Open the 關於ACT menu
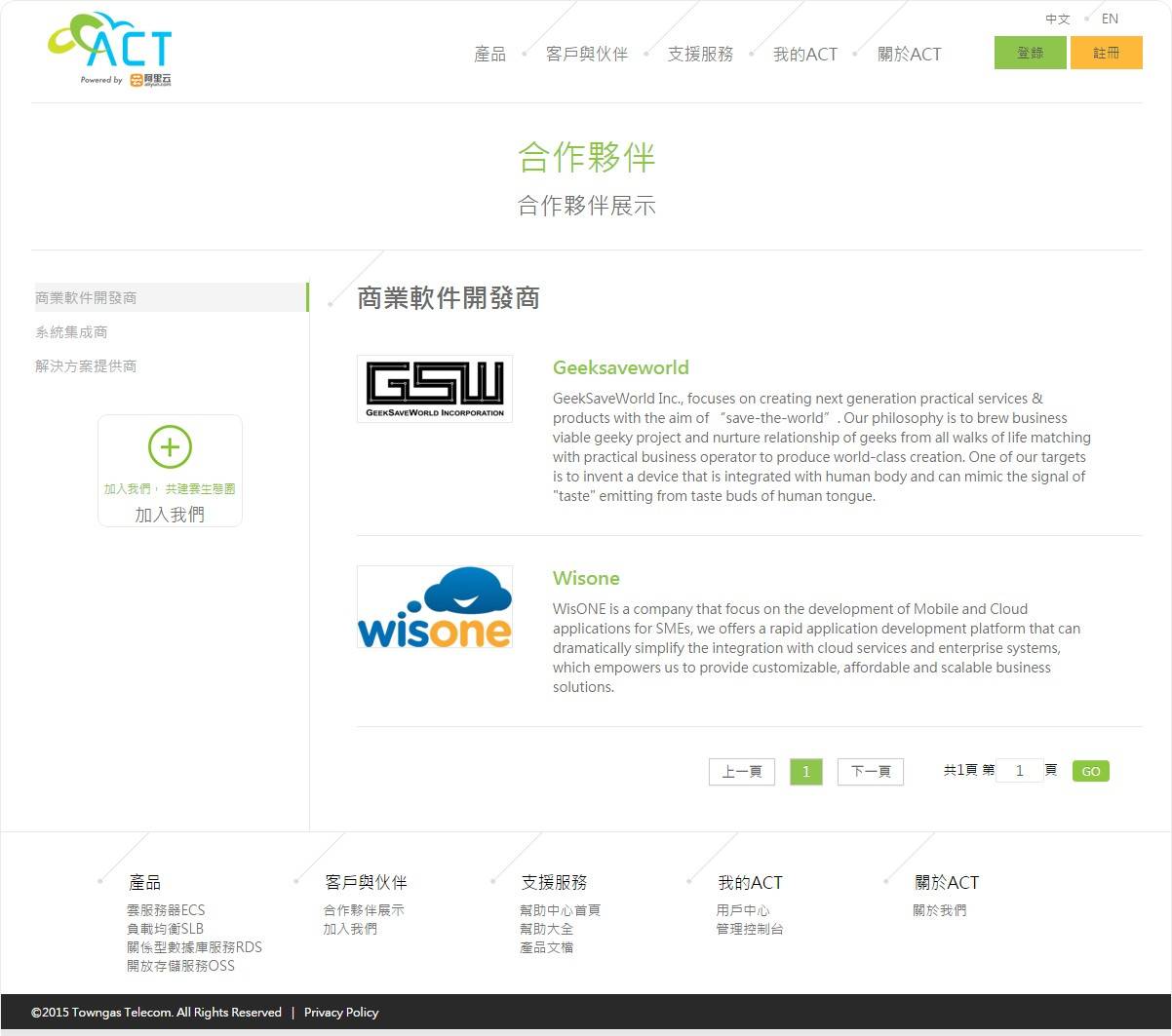 pyautogui.click(x=908, y=54)
